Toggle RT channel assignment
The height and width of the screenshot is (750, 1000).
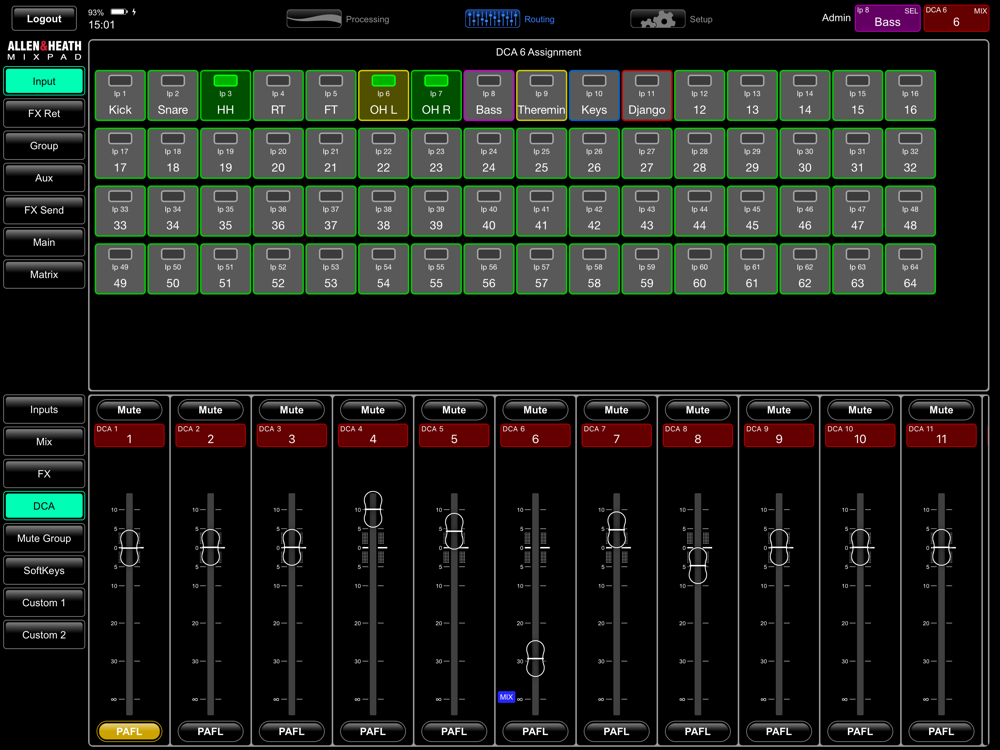point(278,96)
